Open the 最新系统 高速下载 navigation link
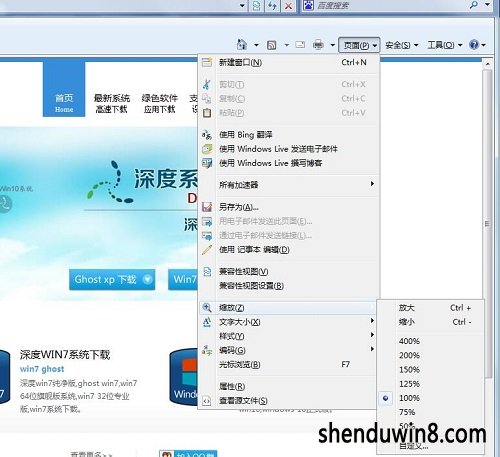The height and width of the screenshot is (457, 500). tap(112, 103)
